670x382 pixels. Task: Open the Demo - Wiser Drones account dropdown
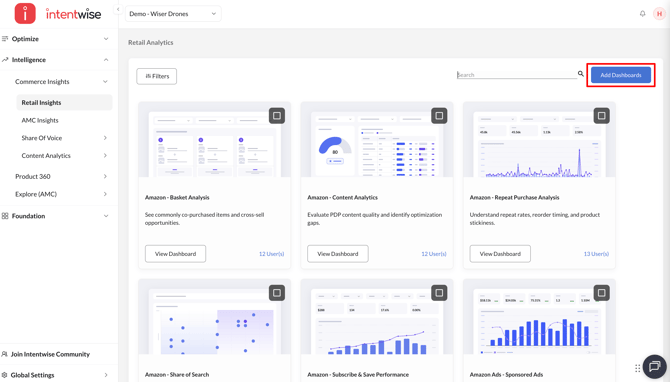pyautogui.click(x=173, y=14)
